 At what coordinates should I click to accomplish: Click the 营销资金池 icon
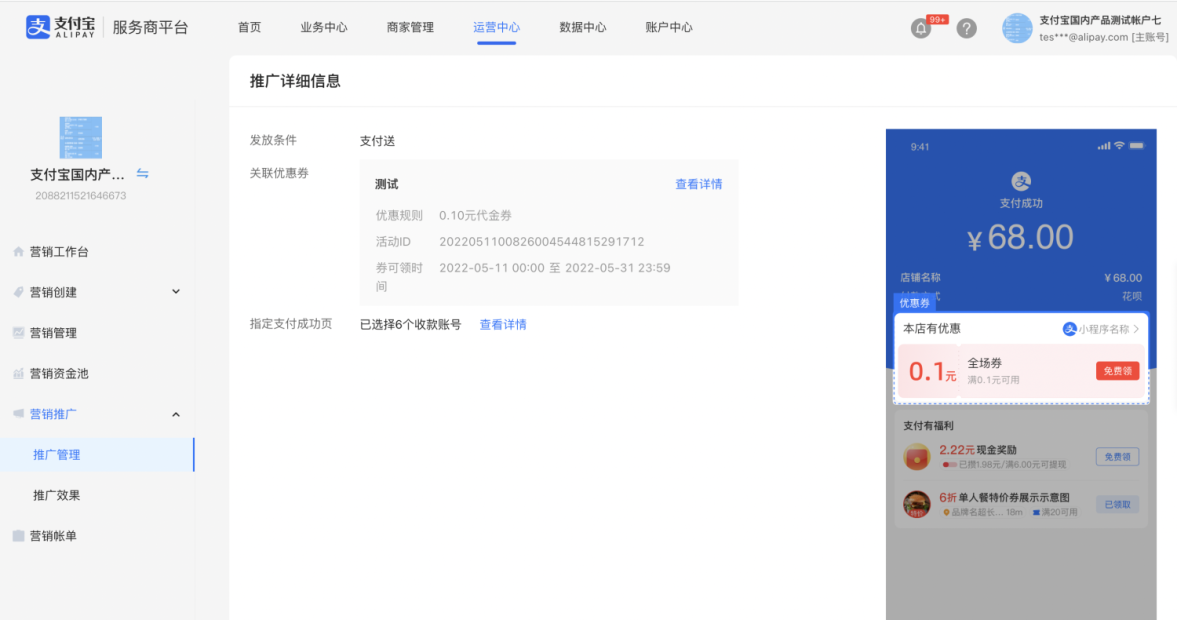click(x=18, y=373)
